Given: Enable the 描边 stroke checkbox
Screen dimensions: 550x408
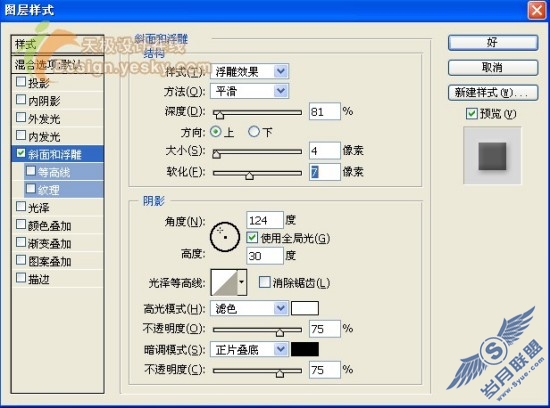Looking at the screenshot, I should pyautogui.click(x=21, y=279).
